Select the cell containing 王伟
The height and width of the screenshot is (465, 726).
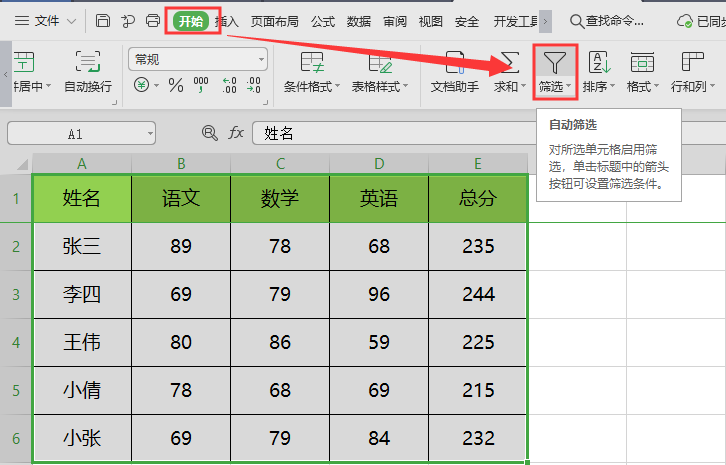pos(82,343)
